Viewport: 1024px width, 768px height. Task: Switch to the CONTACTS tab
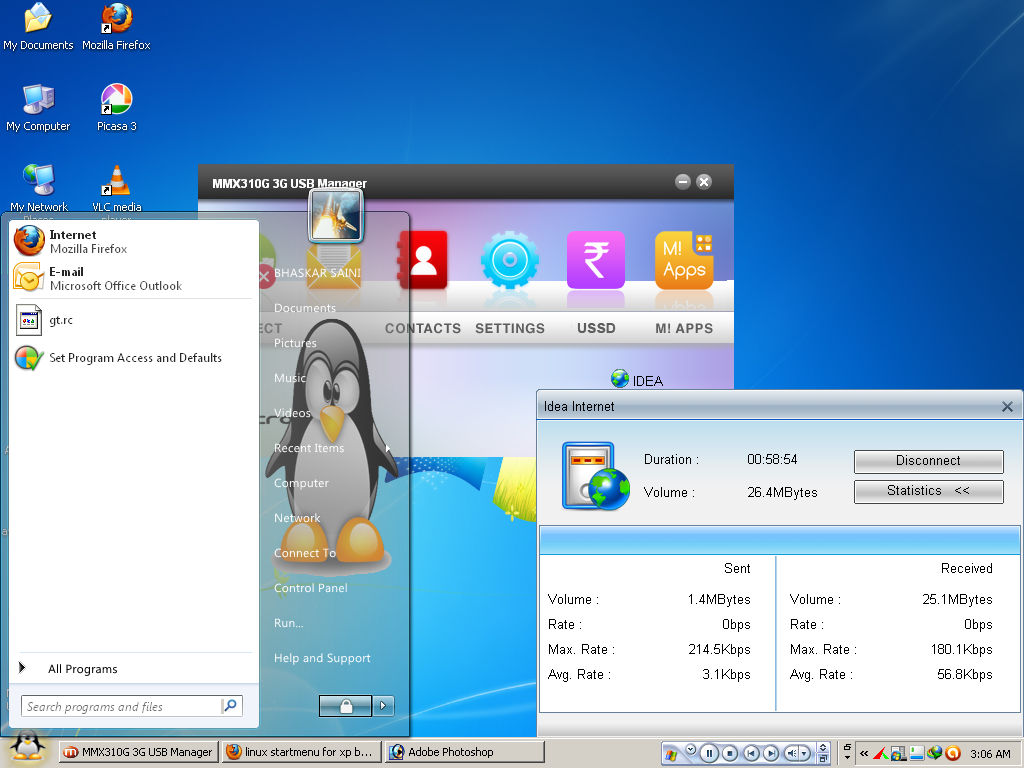(423, 328)
